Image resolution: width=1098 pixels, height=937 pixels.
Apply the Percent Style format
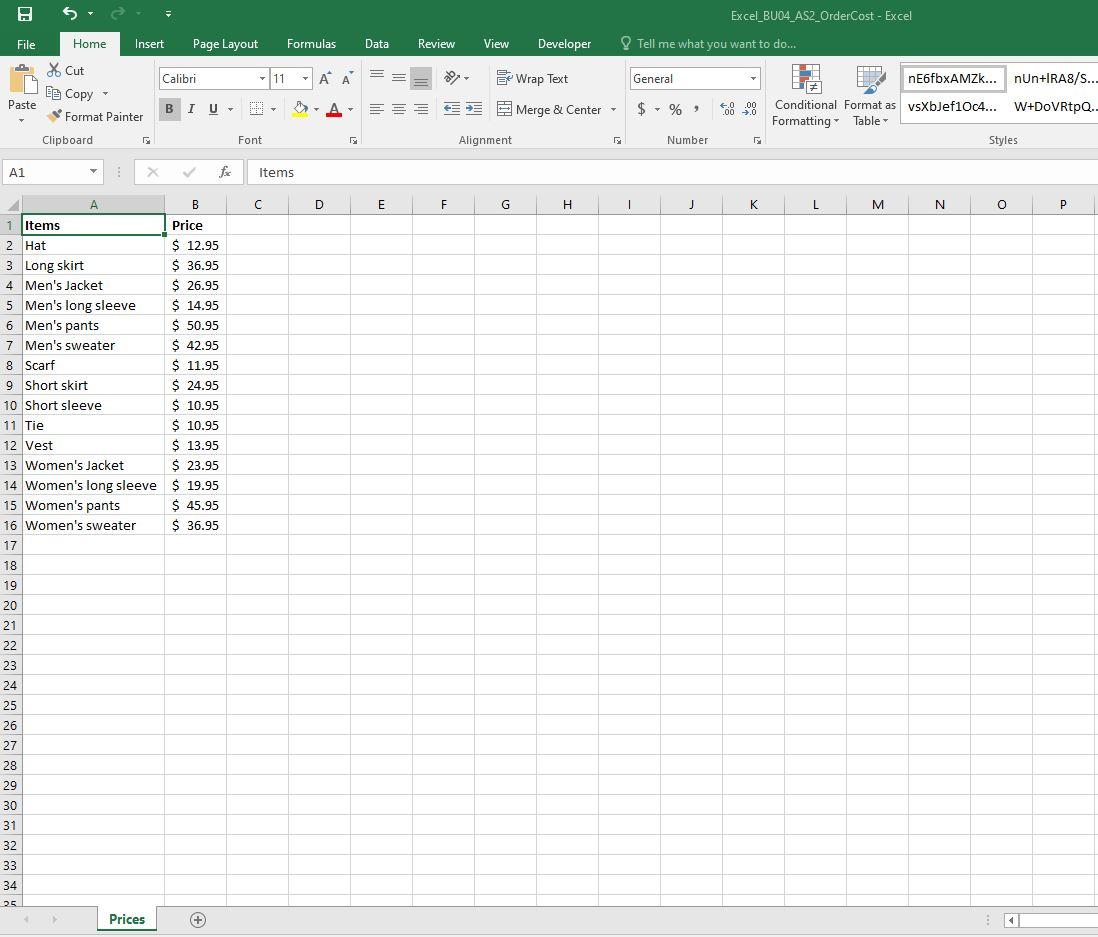click(x=675, y=109)
